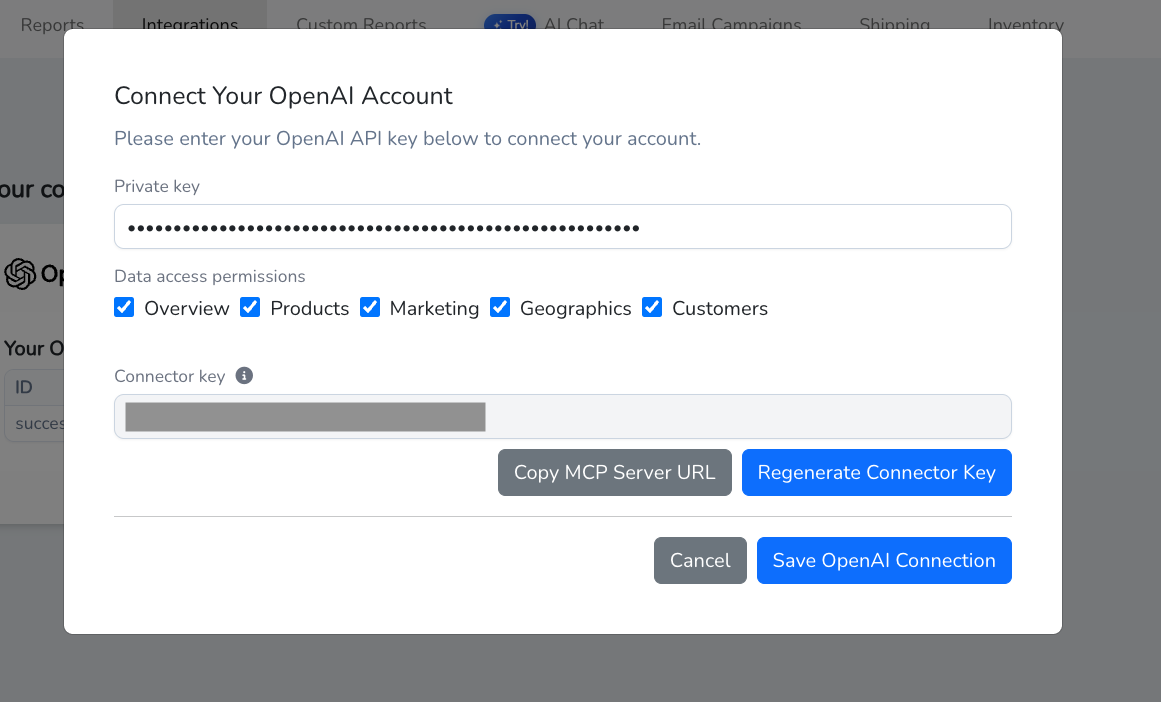Image resolution: width=1161 pixels, height=702 pixels.
Task: Click the Try! badge next to AI Chat
Action: tap(510, 22)
